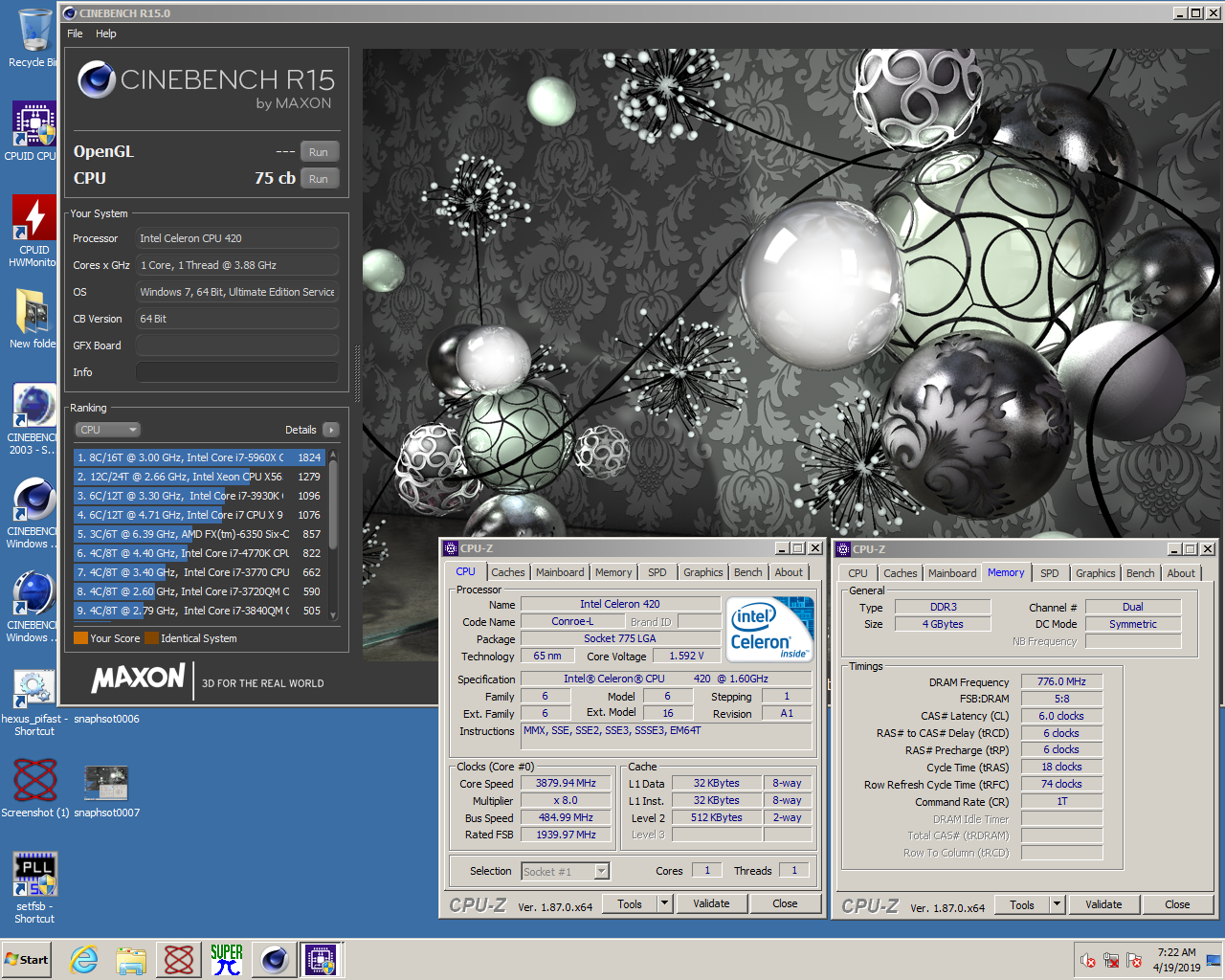
Task: Click the orange Your Score legend swatch
Action: tap(80, 638)
